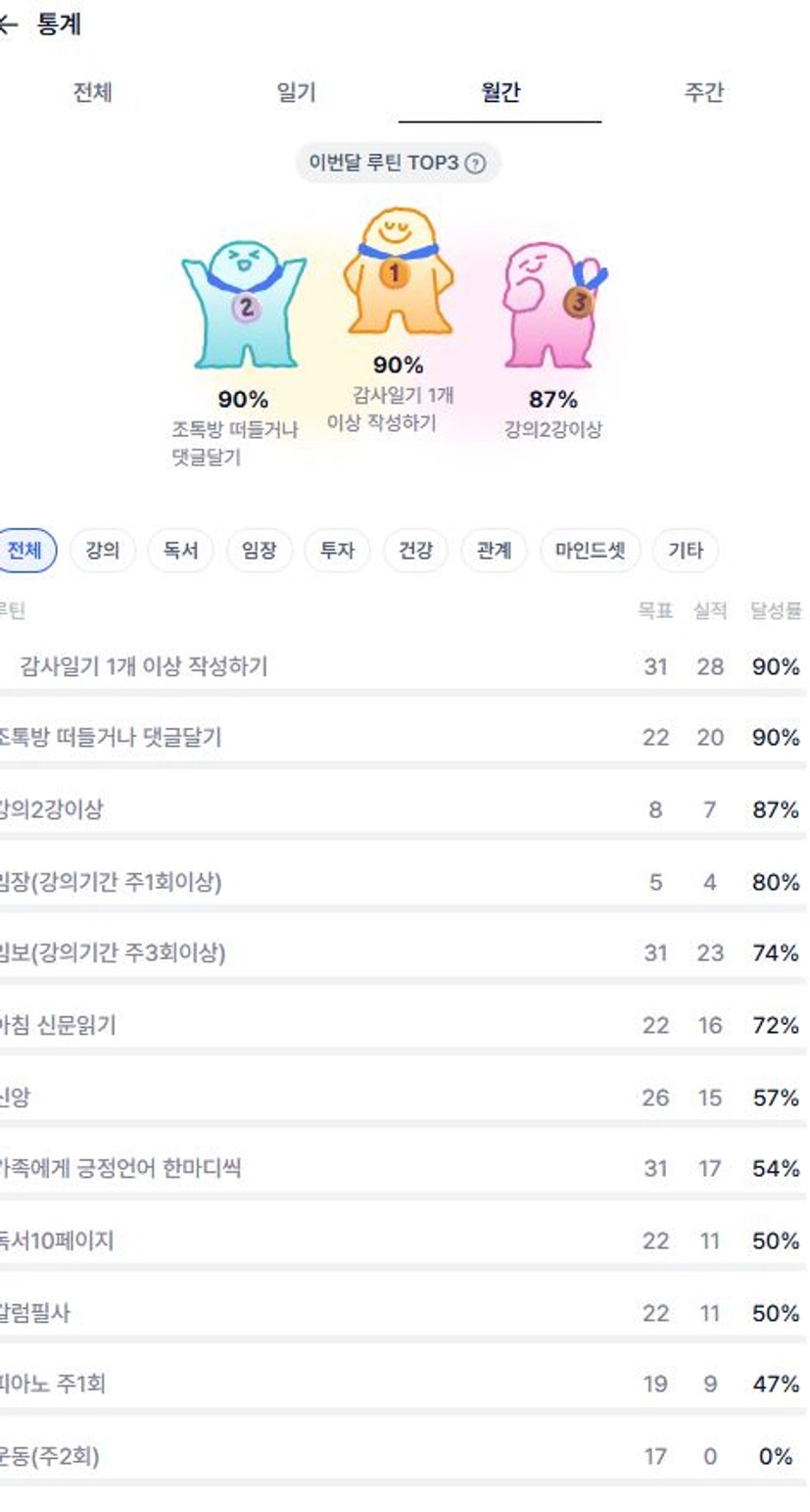The height and width of the screenshot is (1512, 810).
Task: Open the help icon beside 이번달 루틴 TOP3
Action: (475, 164)
